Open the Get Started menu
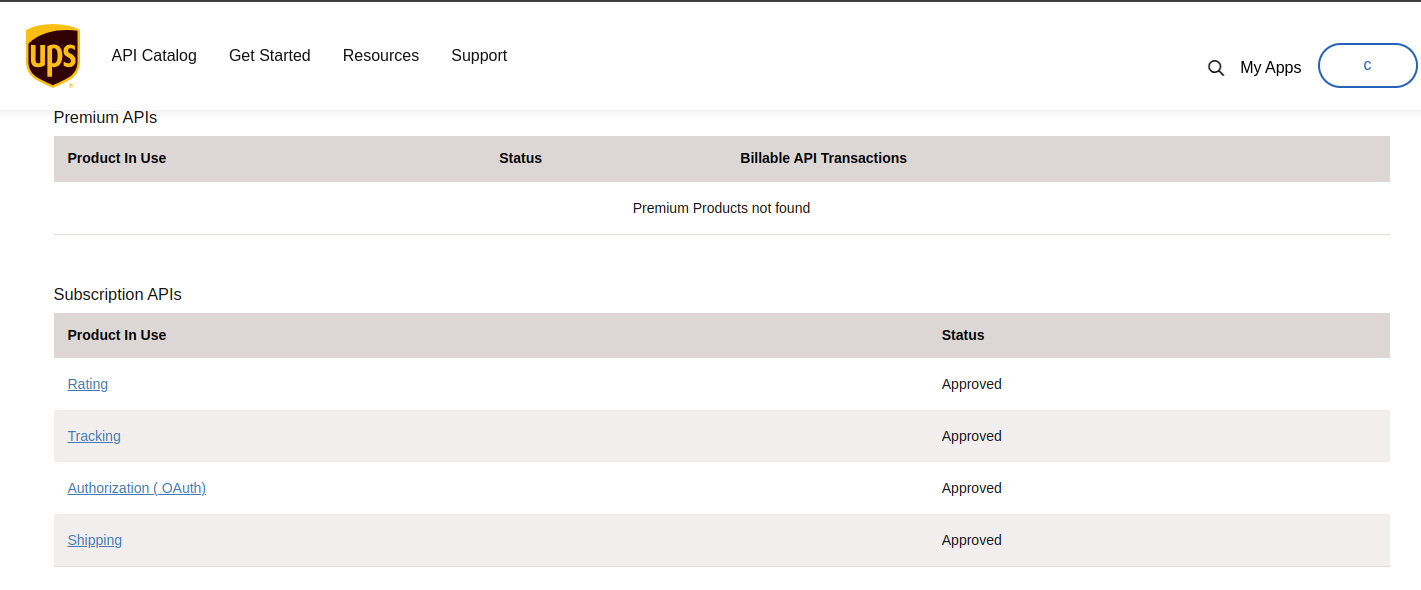 [x=269, y=56]
